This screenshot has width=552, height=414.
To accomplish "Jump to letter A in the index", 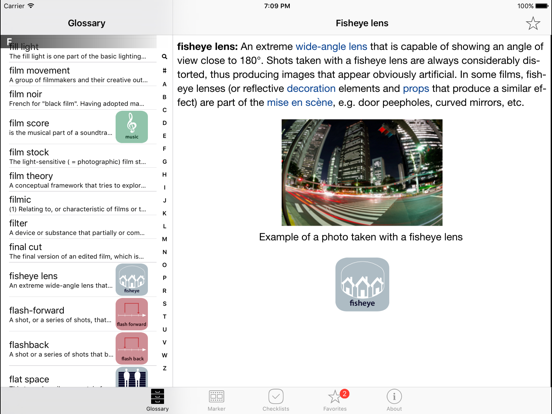I will 164,84.
